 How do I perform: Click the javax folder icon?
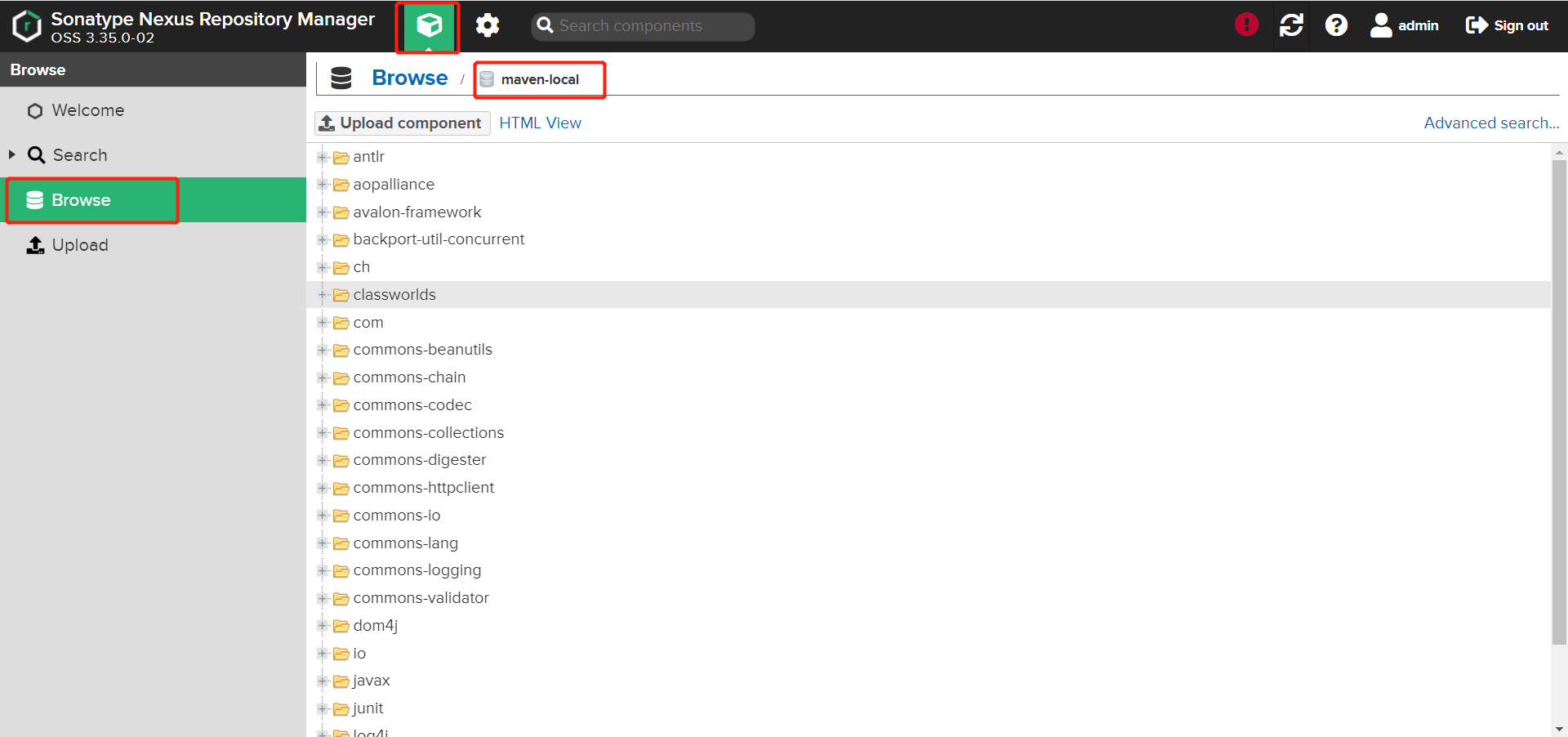tap(341, 681)
